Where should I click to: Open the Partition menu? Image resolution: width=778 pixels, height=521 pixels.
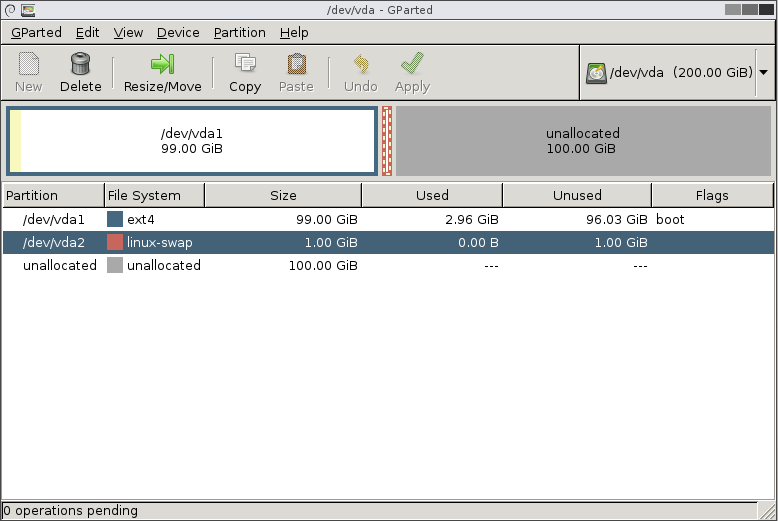[240, 33]
